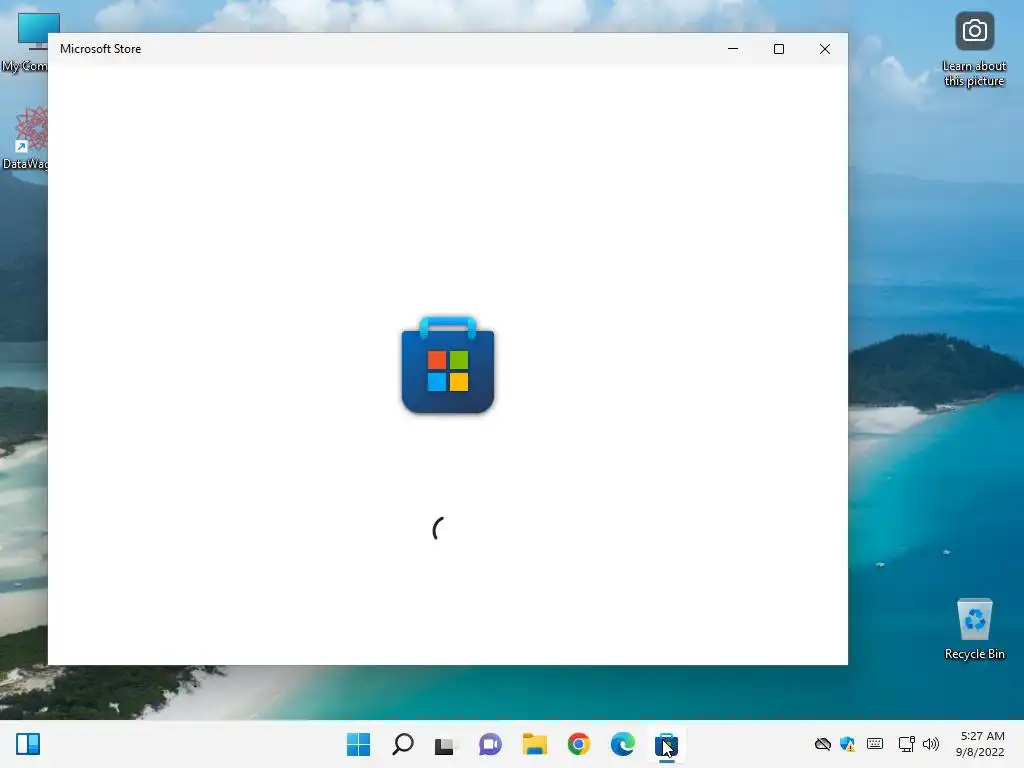
Task: Select DataWag desktop shortcut
Action: coord(24,138)
